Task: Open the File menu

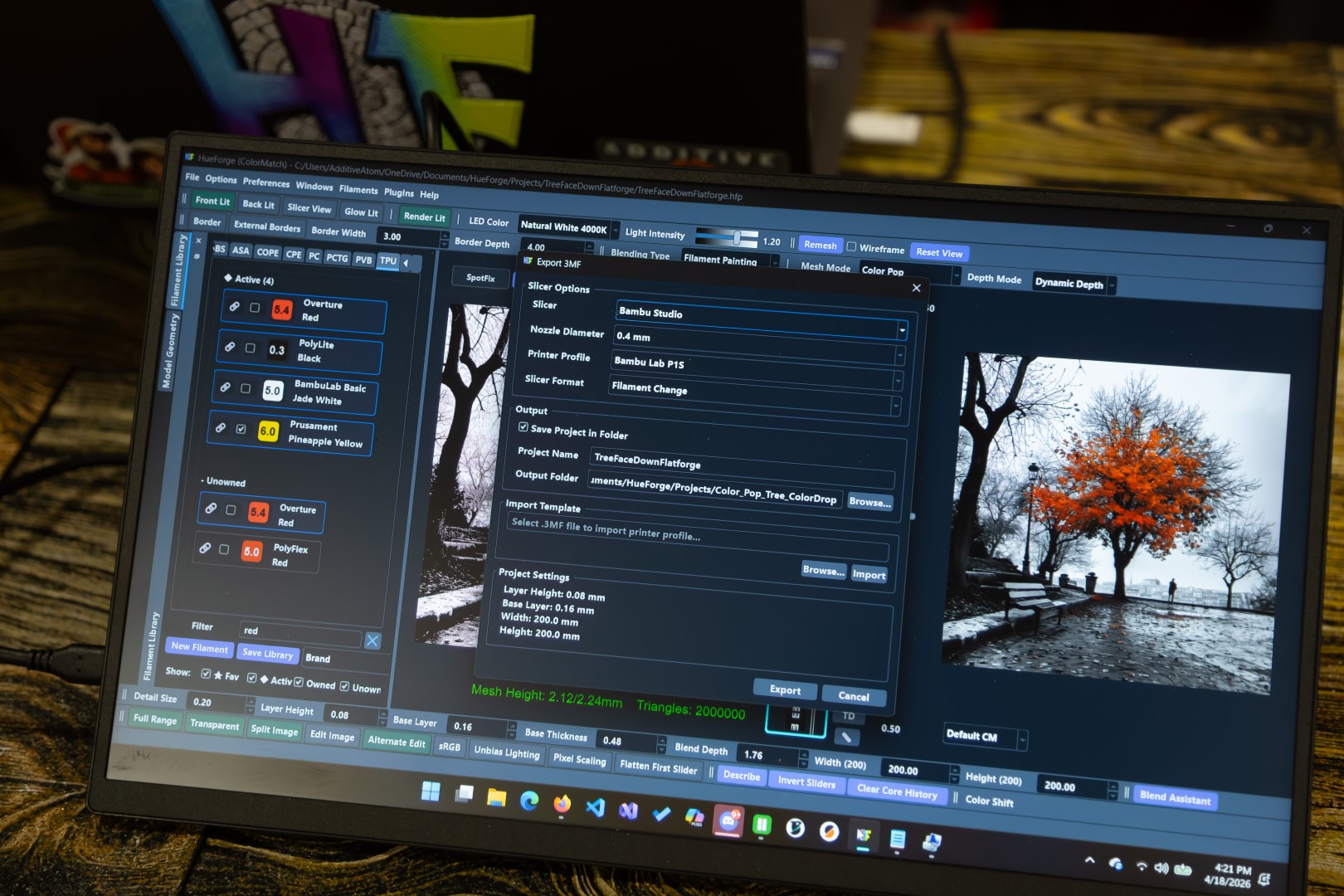Action: pos(192,177)
